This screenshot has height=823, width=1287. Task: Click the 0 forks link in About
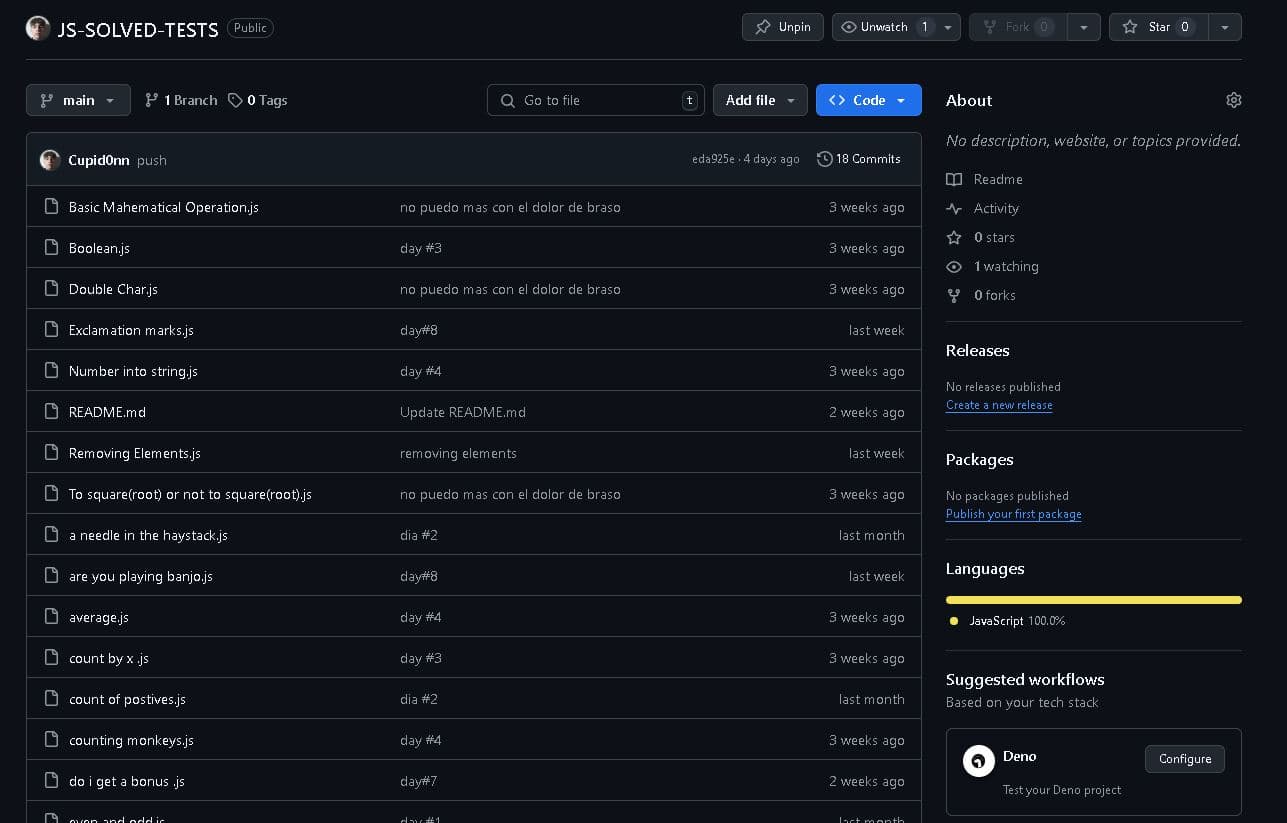[995, 295]
